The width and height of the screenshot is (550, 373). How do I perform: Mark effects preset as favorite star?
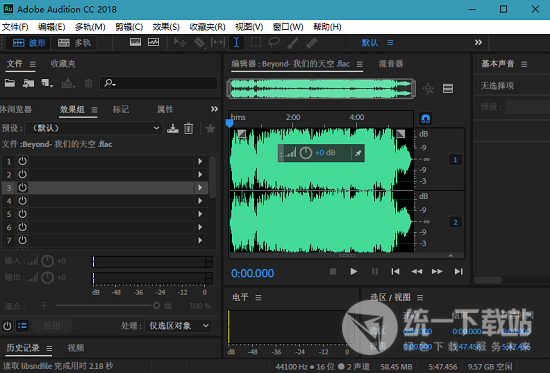210,128
